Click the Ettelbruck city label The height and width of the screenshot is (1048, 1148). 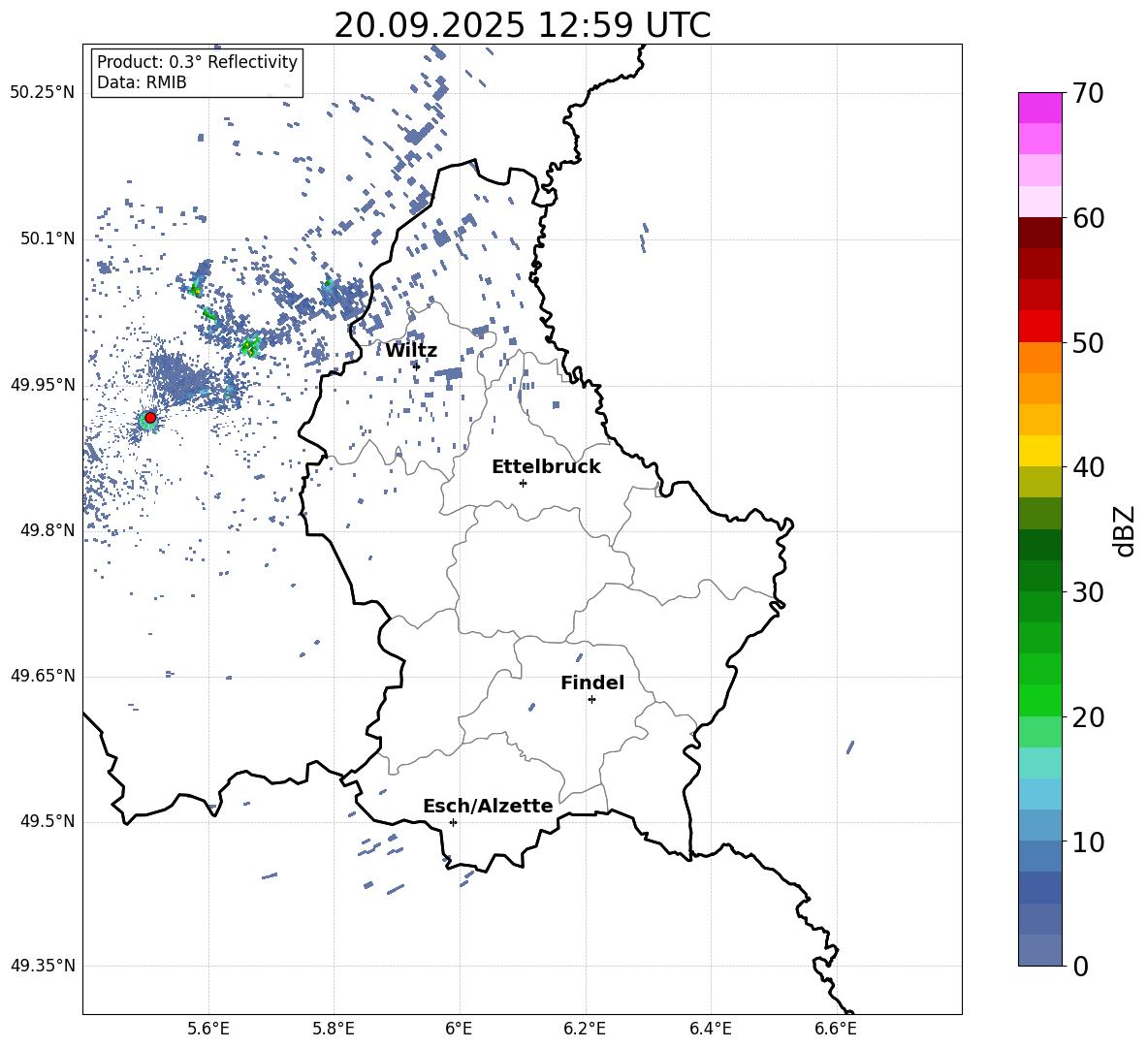coord(546,467)
